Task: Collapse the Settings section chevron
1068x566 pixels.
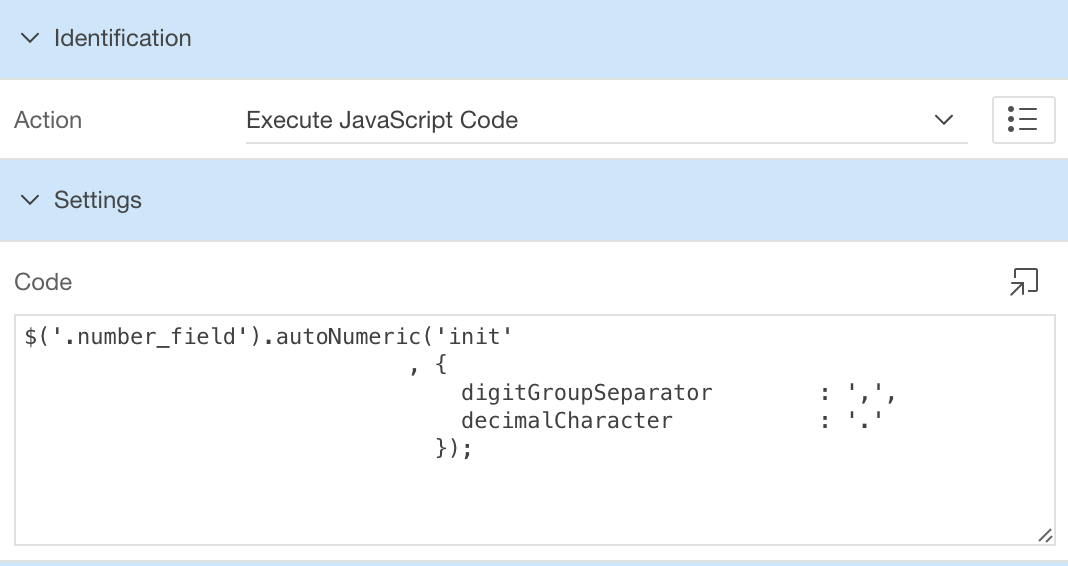Action: point(31,201)
